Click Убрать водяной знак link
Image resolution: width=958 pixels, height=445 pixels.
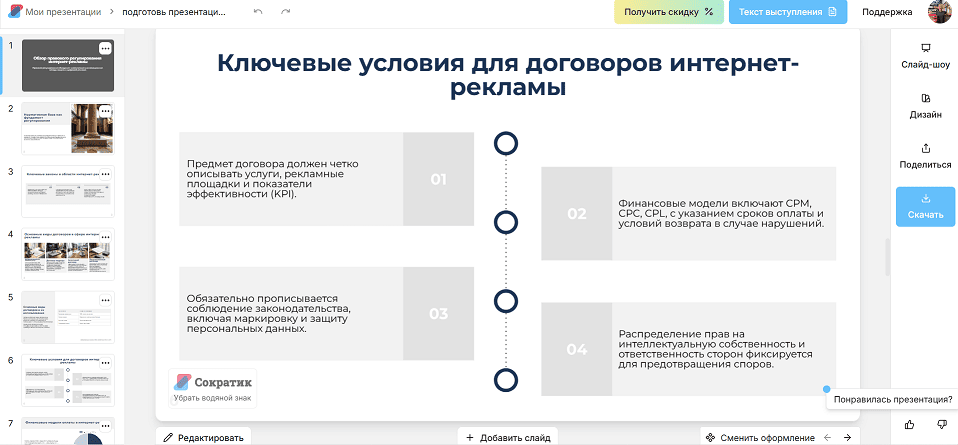click(211, 399)
